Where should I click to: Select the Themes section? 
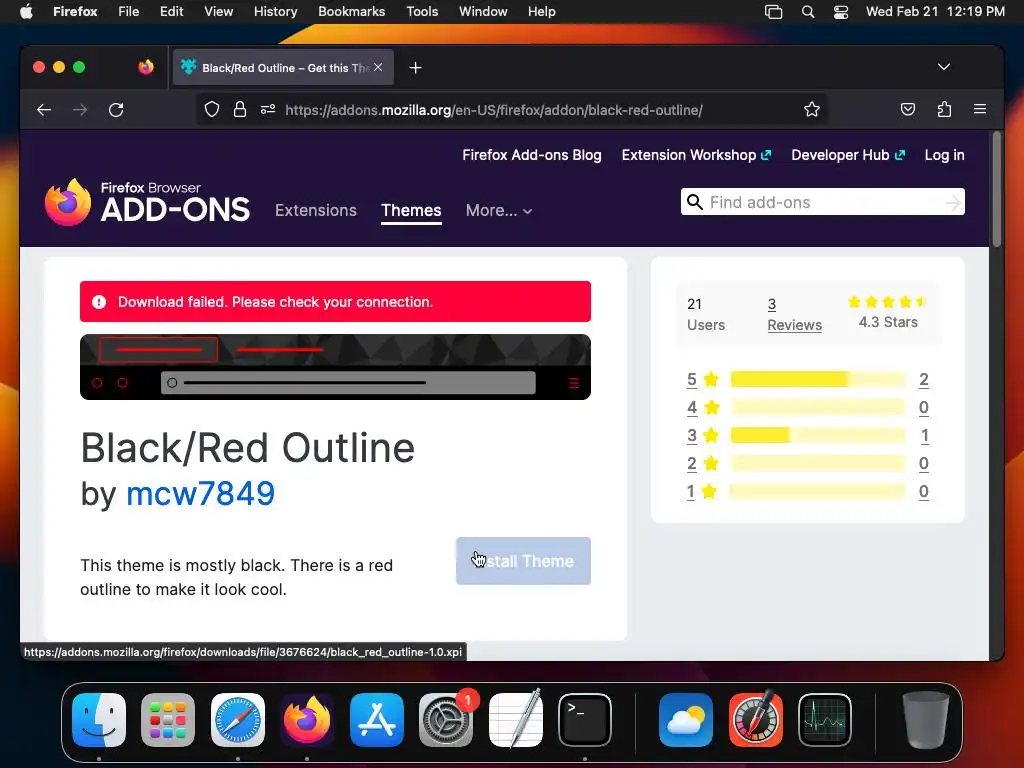(x=411, y=210)
